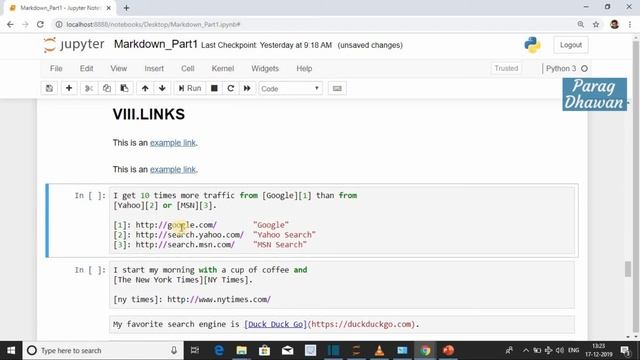
Task: Click the Jupyter logo
Action: point(74,44)
